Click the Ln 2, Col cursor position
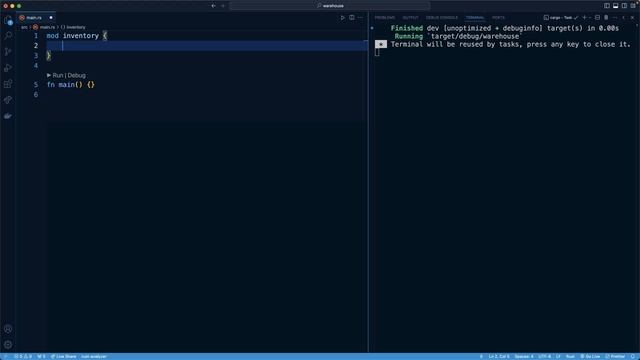This screenshot has width=640, height=360. (499, 356)
